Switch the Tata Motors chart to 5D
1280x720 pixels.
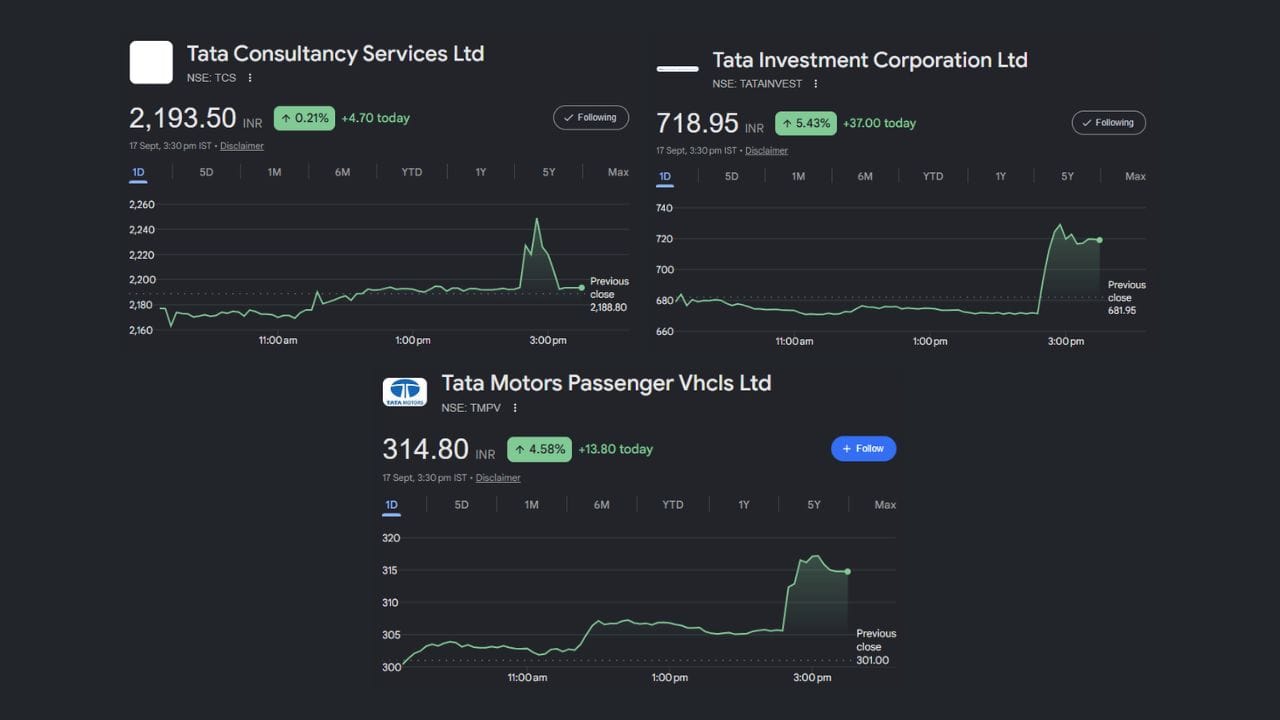coord(461,505)
